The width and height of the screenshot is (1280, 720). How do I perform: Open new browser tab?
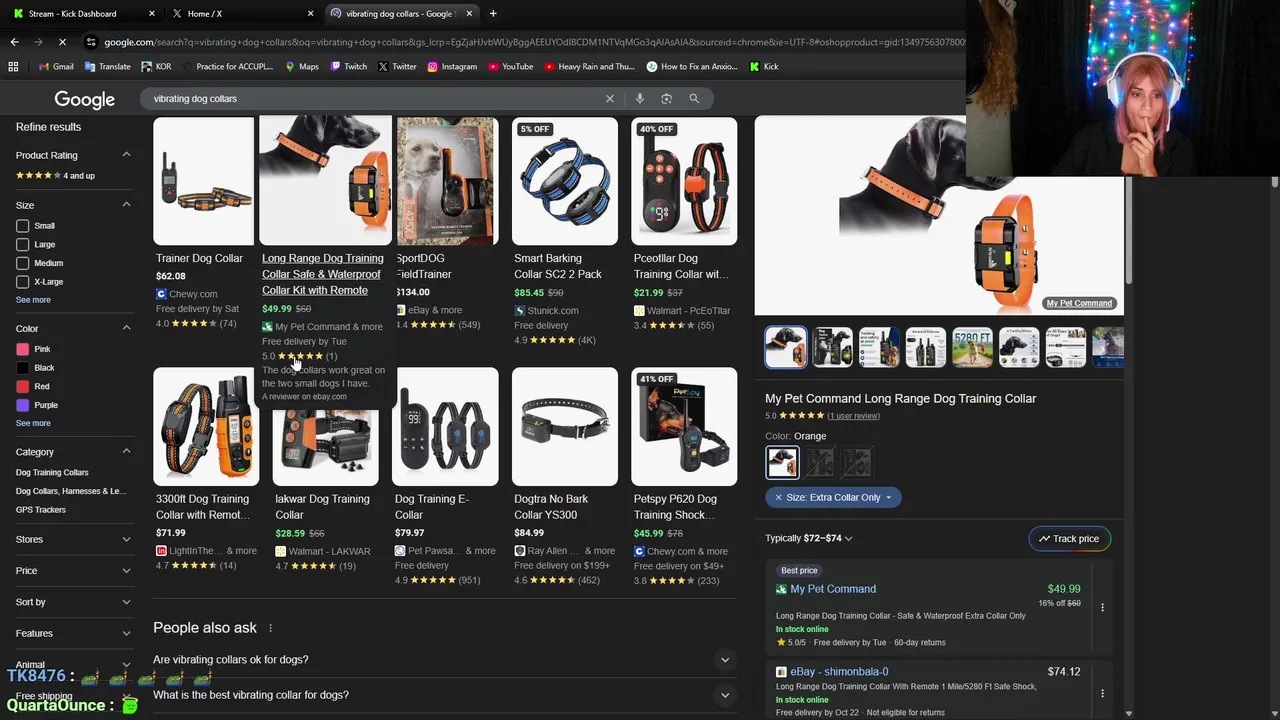pos(493,13)
